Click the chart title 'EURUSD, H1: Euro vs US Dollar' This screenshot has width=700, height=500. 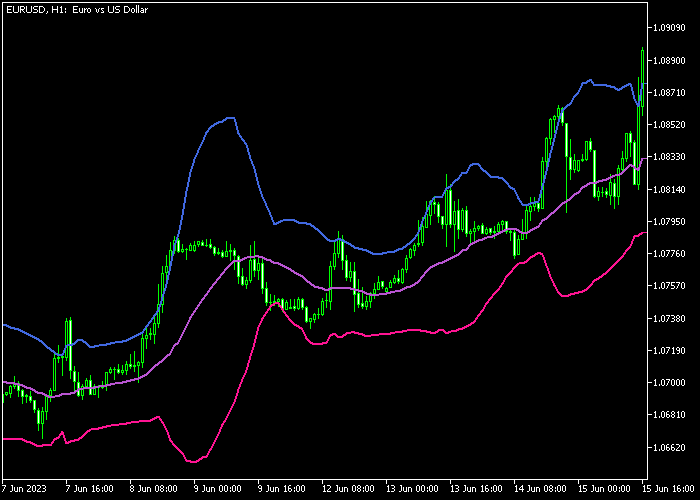point(77,9)
